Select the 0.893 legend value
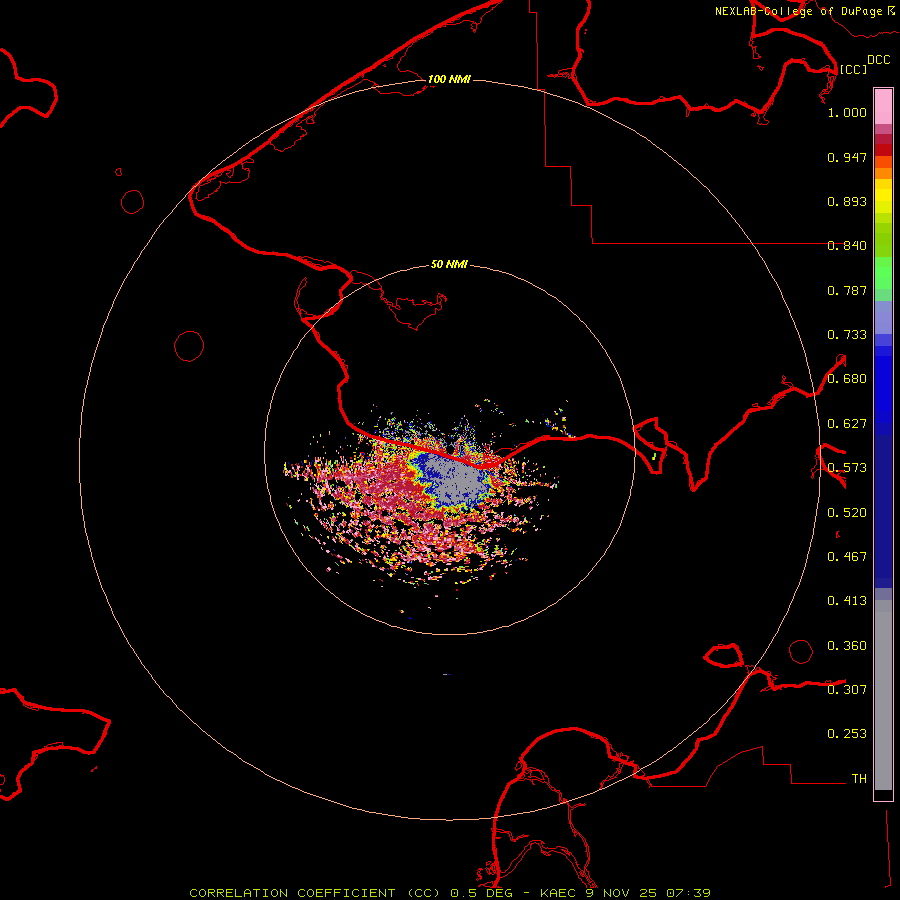 847,201
